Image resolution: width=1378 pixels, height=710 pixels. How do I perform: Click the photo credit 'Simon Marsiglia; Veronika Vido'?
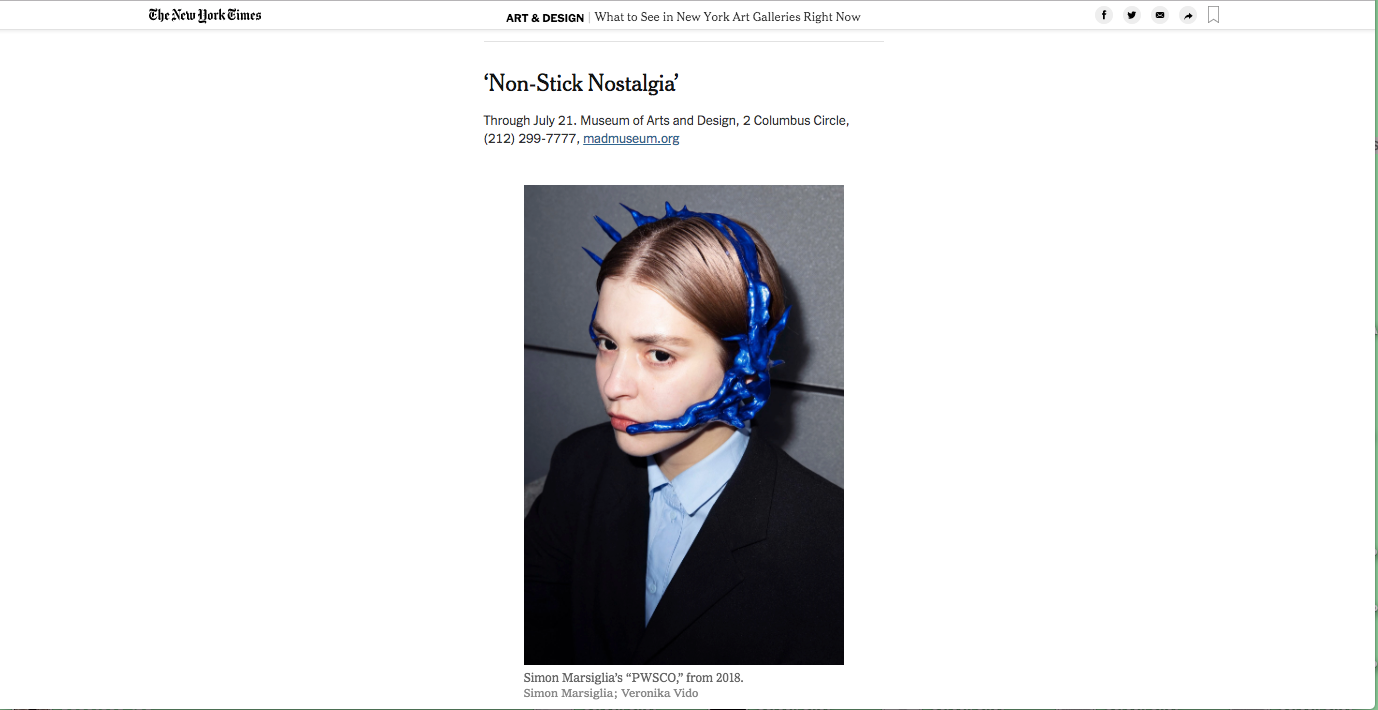tap(611, 693)
